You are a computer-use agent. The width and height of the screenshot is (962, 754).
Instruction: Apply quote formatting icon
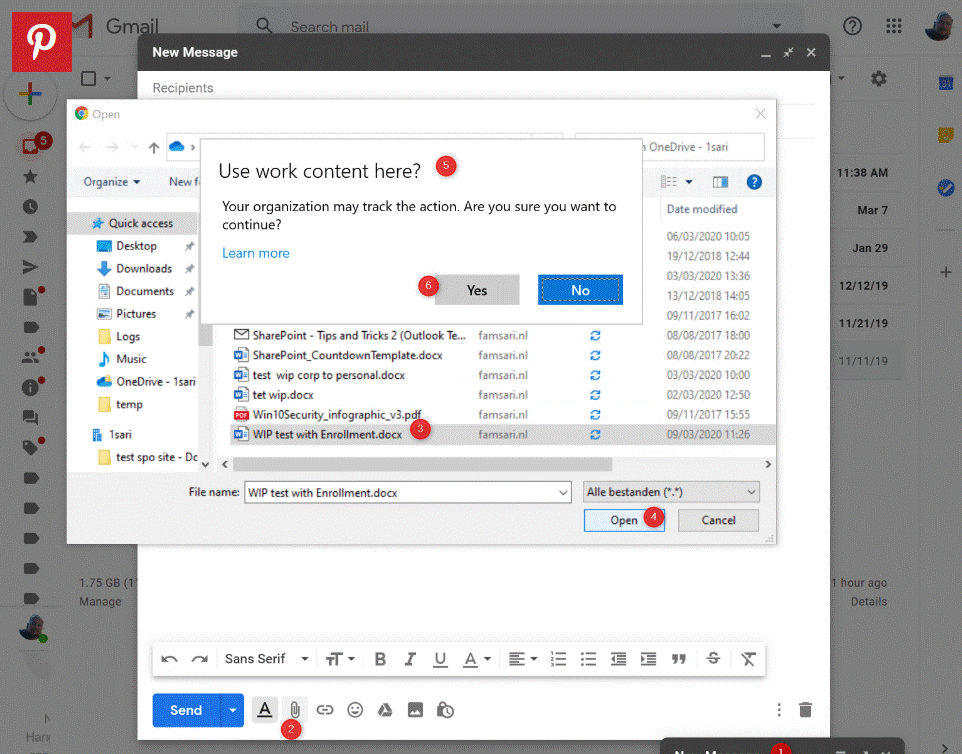tap(679, 659)
